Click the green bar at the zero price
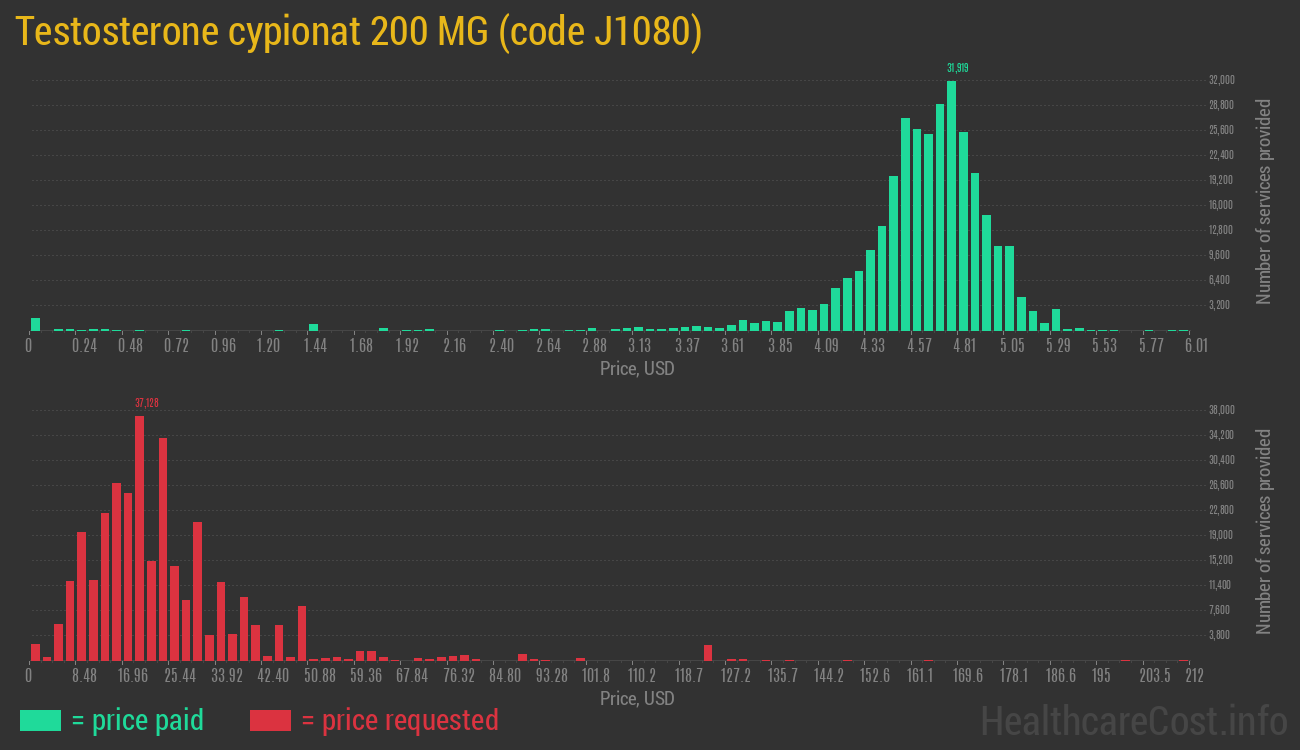1300x750 pixels. click(x=35, y=324)
